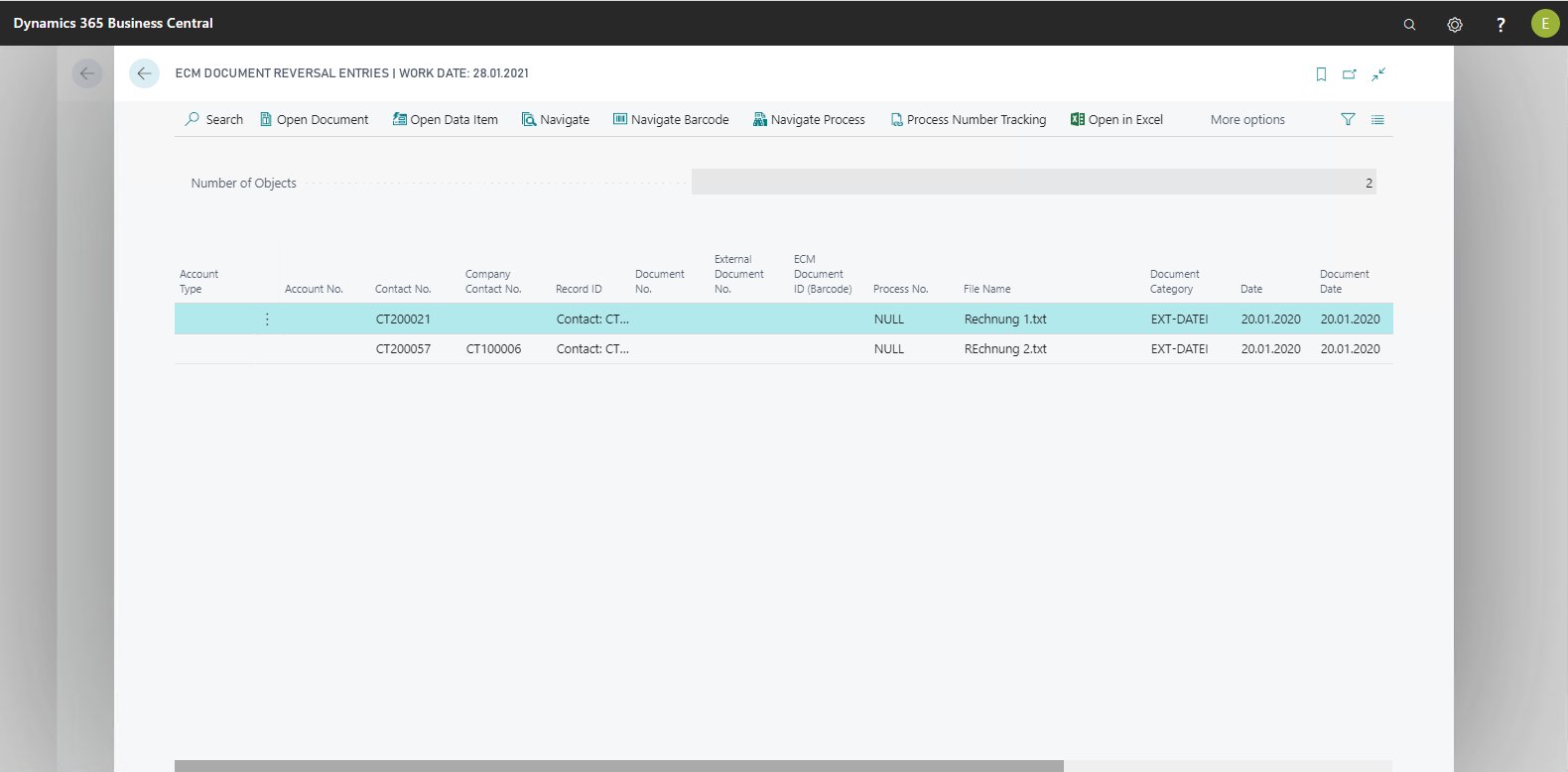Viewport: 1568px width, 772px height.
Task: Show row actions menu for CT200021
Action: point(267,320)
